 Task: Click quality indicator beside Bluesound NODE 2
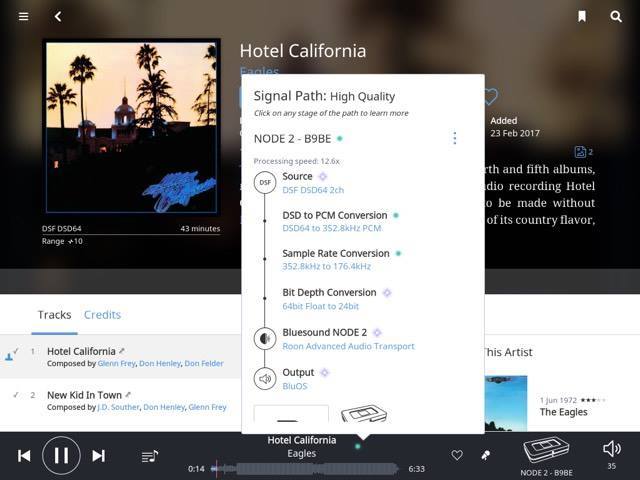point(377,333)
